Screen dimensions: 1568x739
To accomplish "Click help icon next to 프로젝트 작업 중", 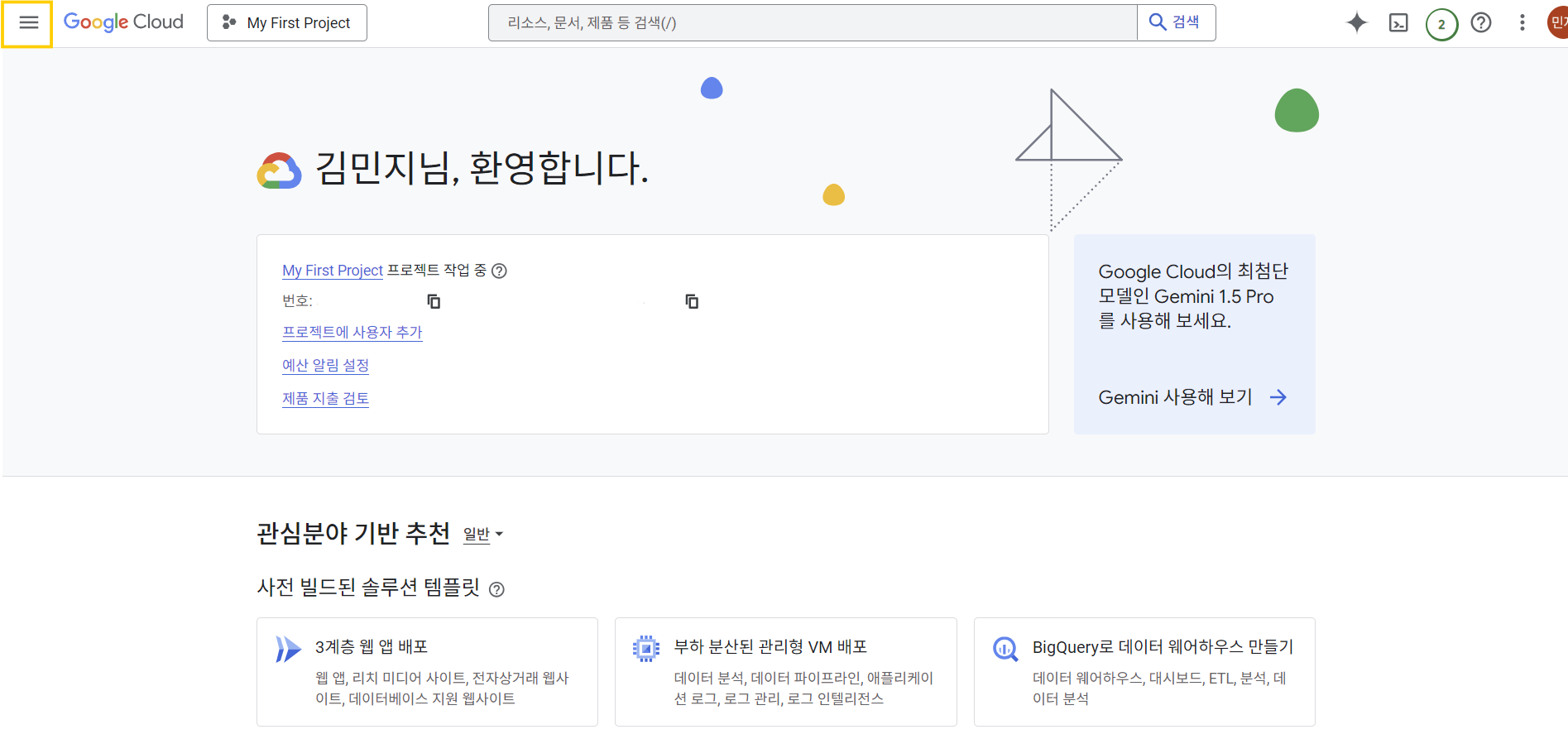I will (x=499, y=271).
